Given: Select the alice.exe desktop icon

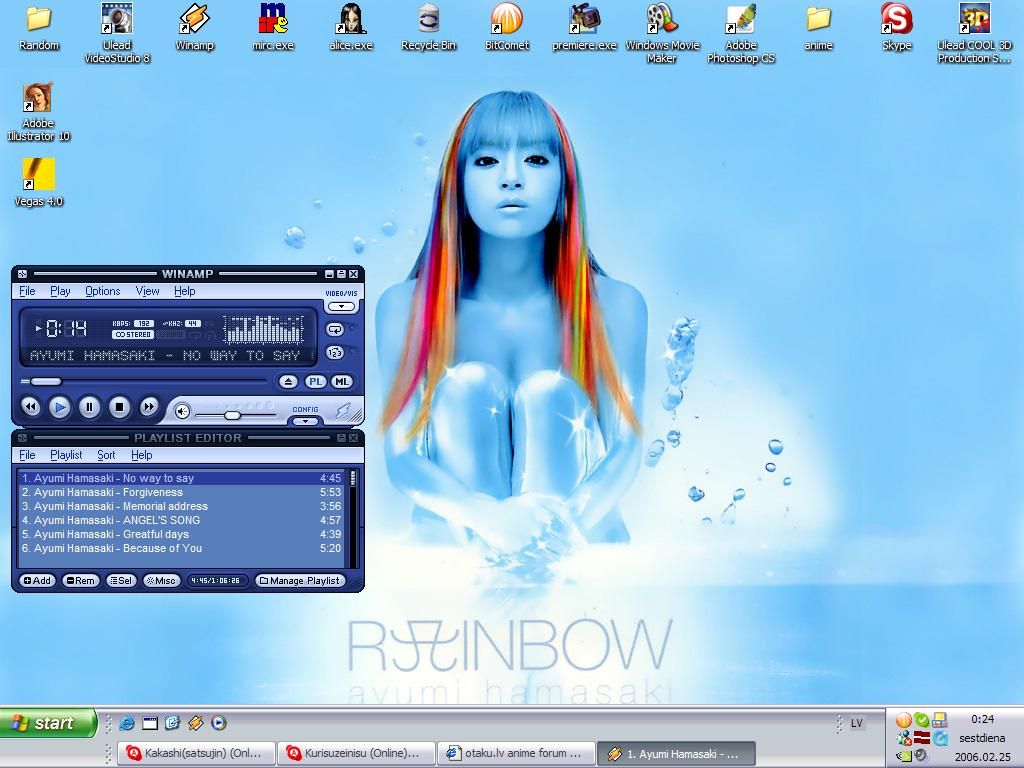Looking at the screenshot, I should coord(351,27).
